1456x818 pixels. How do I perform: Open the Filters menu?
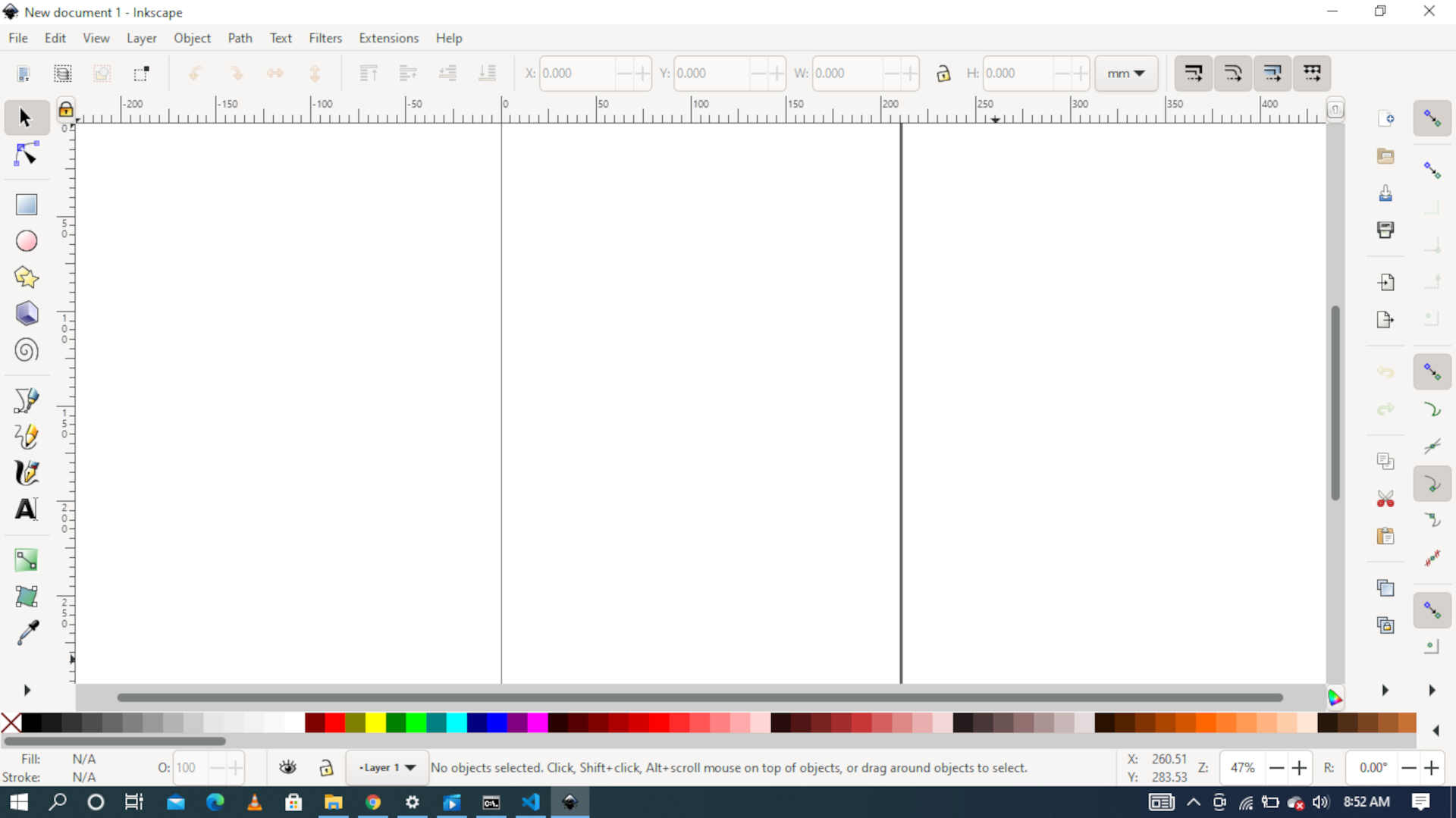click(x=325, y=38)
